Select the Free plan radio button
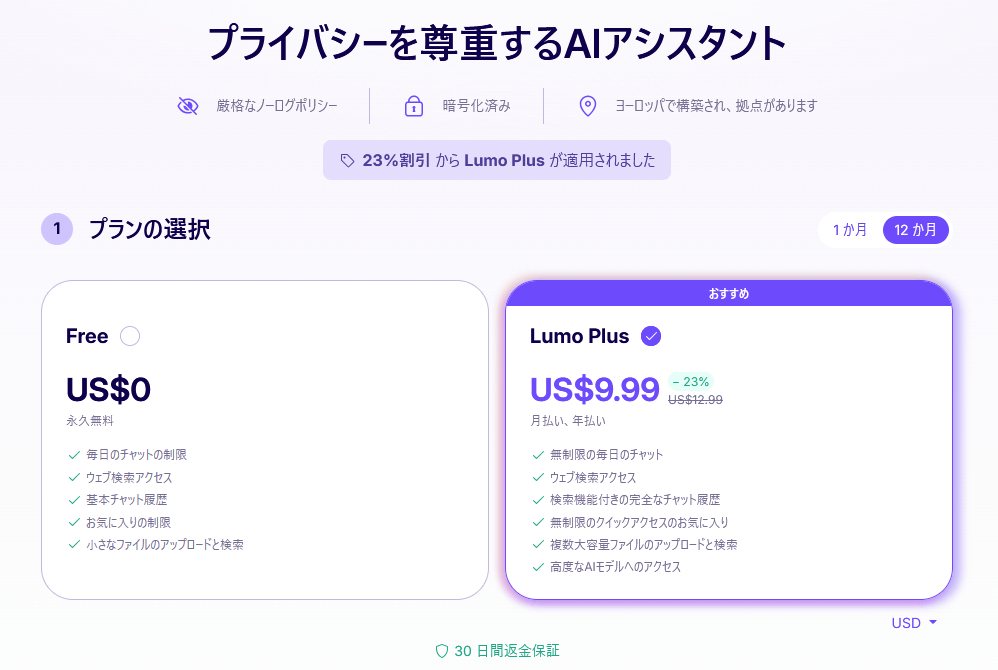Image resolution: width=998 pixels, height=670 pixels. click(130, 336)
